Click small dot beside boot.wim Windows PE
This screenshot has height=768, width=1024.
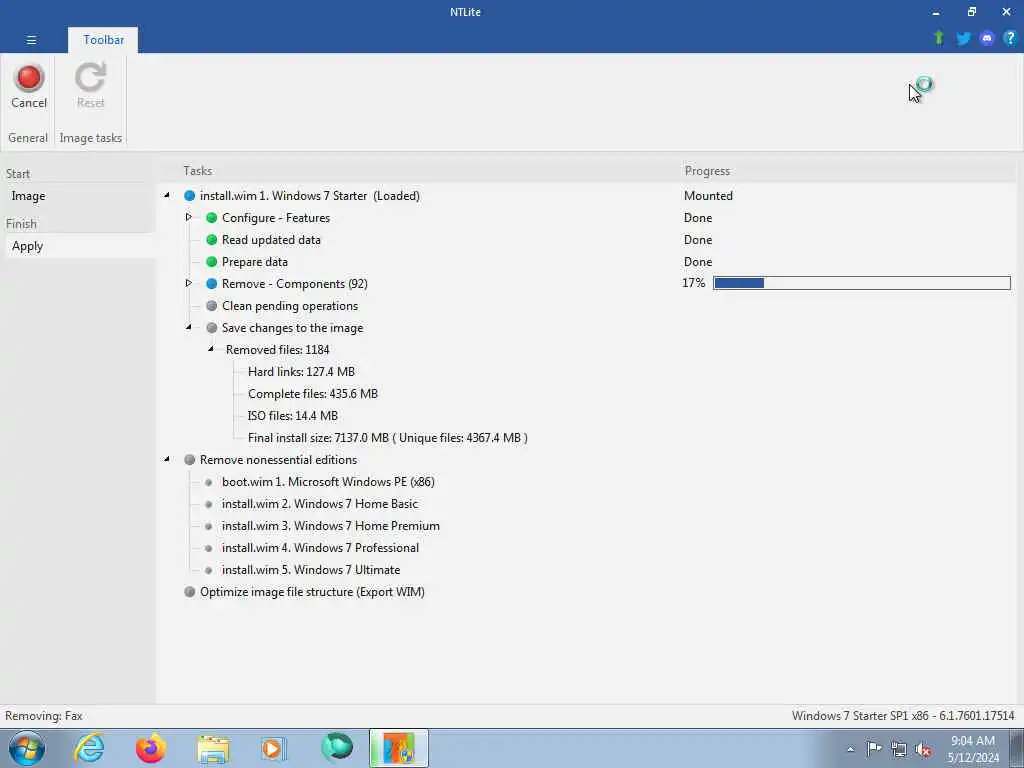(x=208, y=482)
